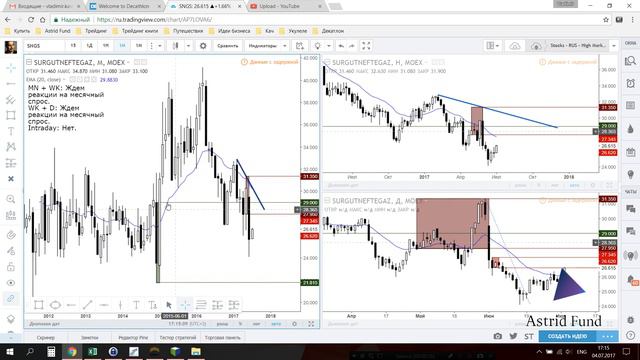Select the text tool in left sidebar
Screen dimensions: 640x360
click(x=11, y=131)
